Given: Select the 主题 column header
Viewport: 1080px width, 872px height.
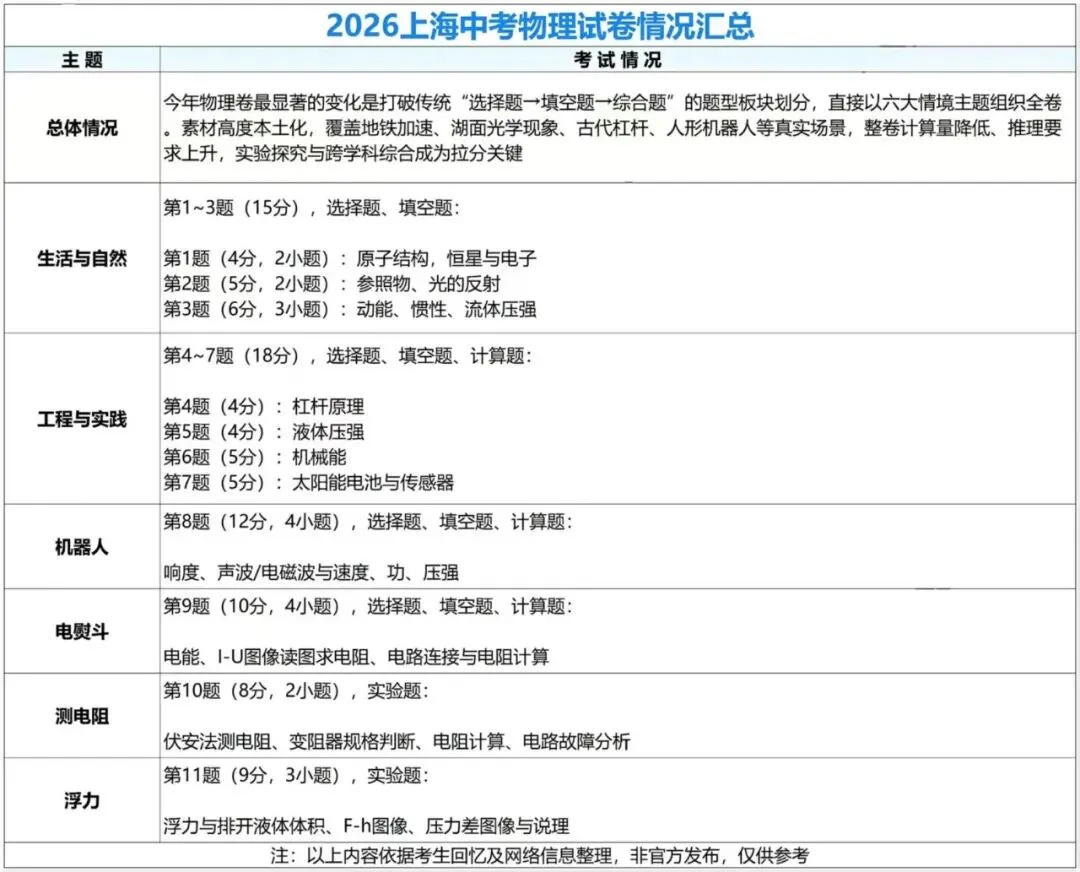Looking at the screenshot, I should pos(82,60).
